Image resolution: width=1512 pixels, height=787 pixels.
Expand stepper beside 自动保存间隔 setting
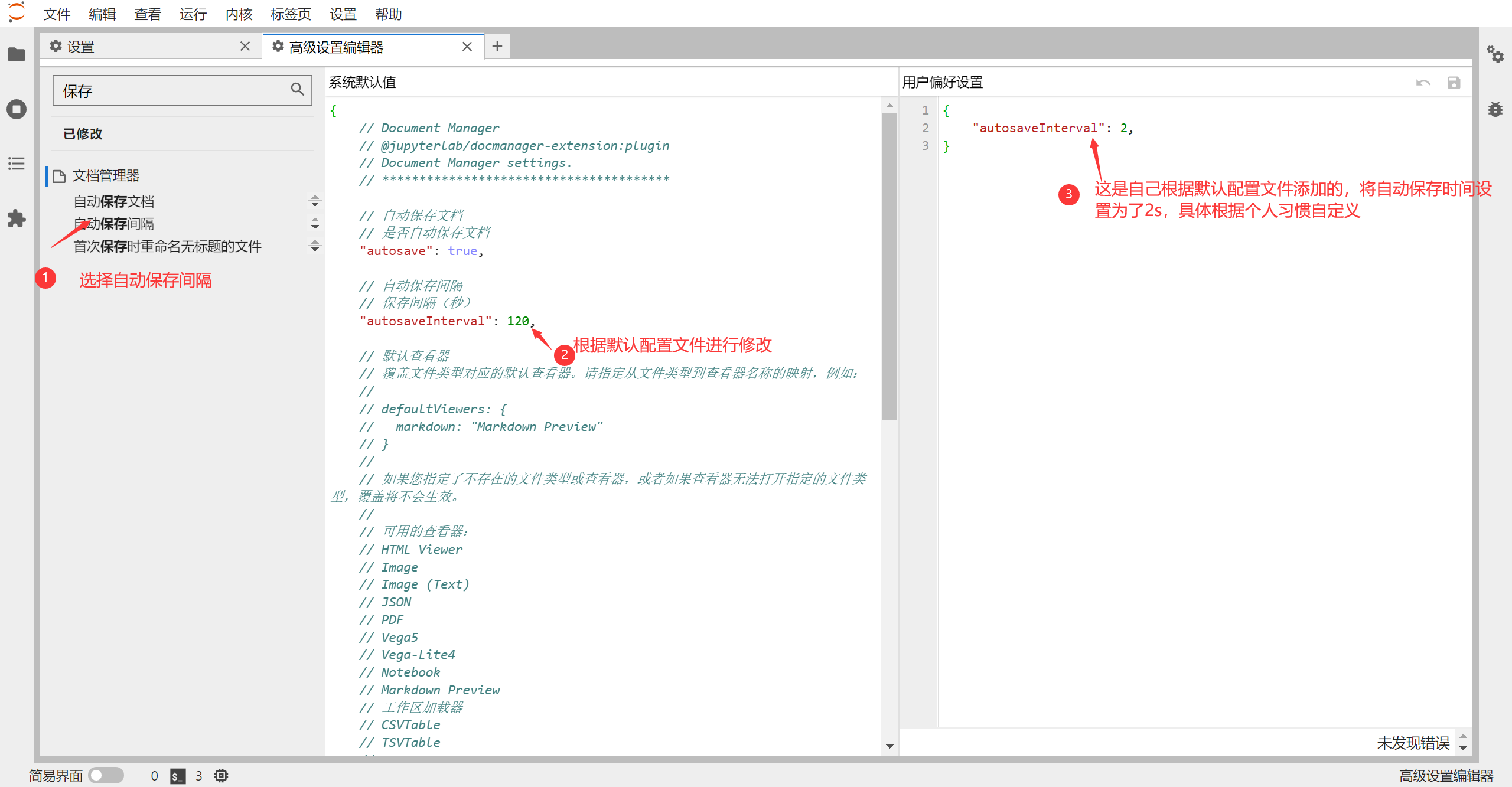click(x=315, y=224)
